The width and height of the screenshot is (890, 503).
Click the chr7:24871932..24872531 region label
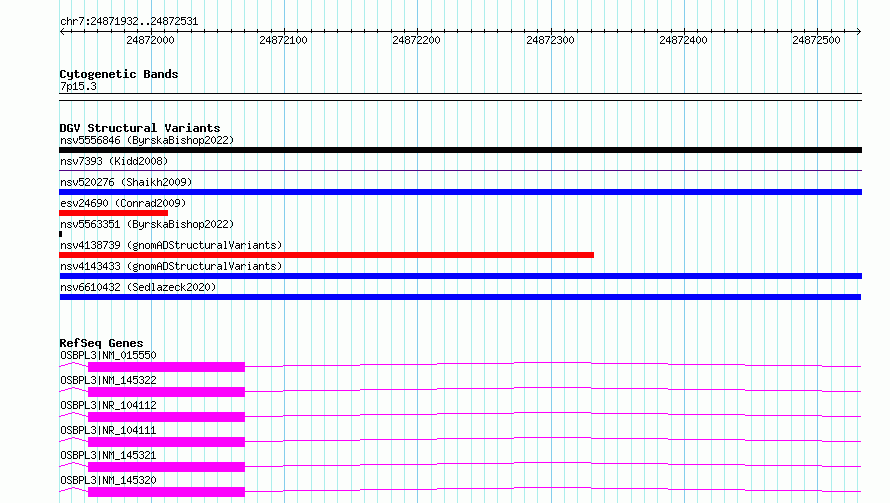(x=129, y=22)
